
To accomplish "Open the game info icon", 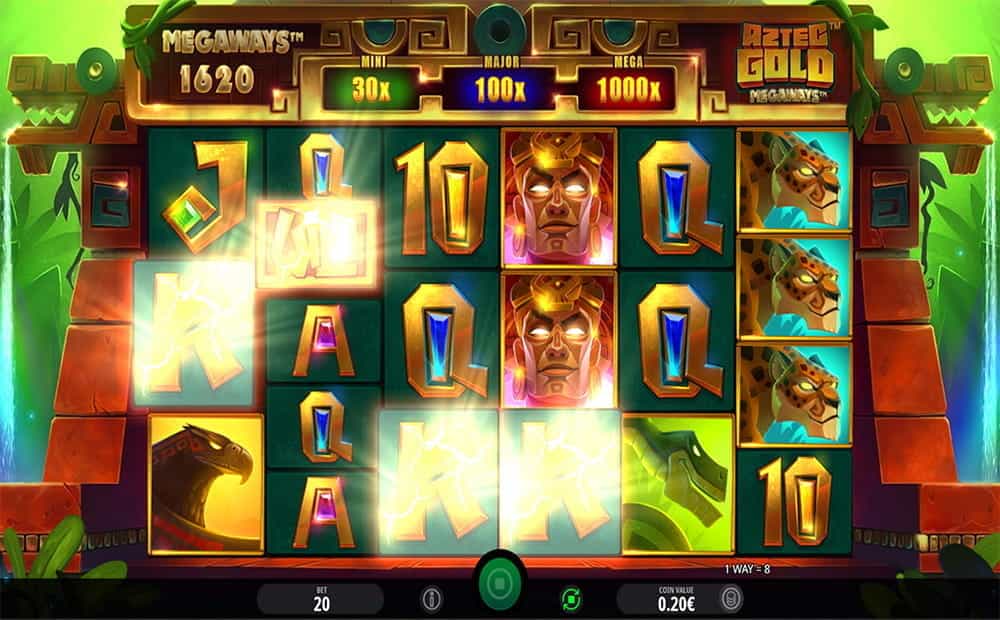I will [432, 600].
